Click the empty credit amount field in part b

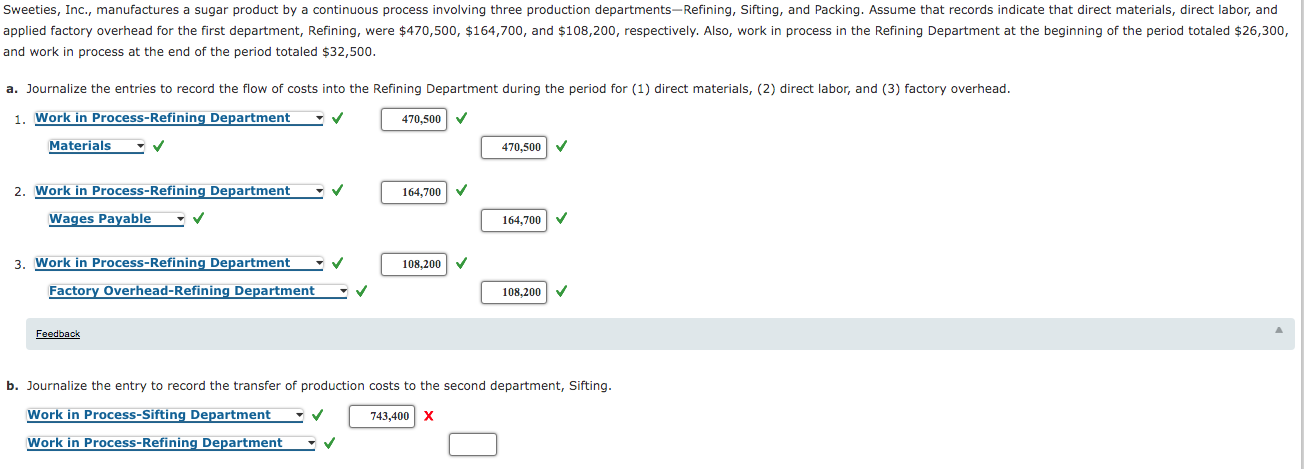coord(473,444)
